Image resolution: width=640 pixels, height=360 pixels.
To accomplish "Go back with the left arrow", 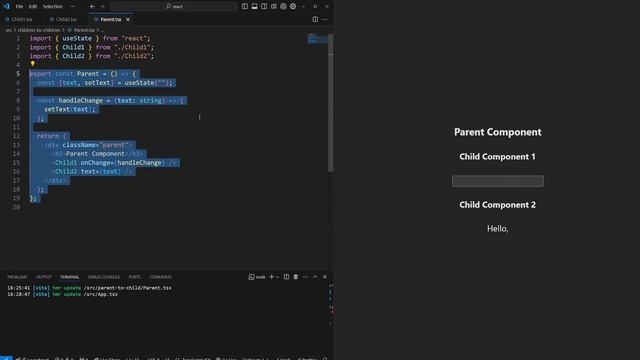I will click(93, 7).
